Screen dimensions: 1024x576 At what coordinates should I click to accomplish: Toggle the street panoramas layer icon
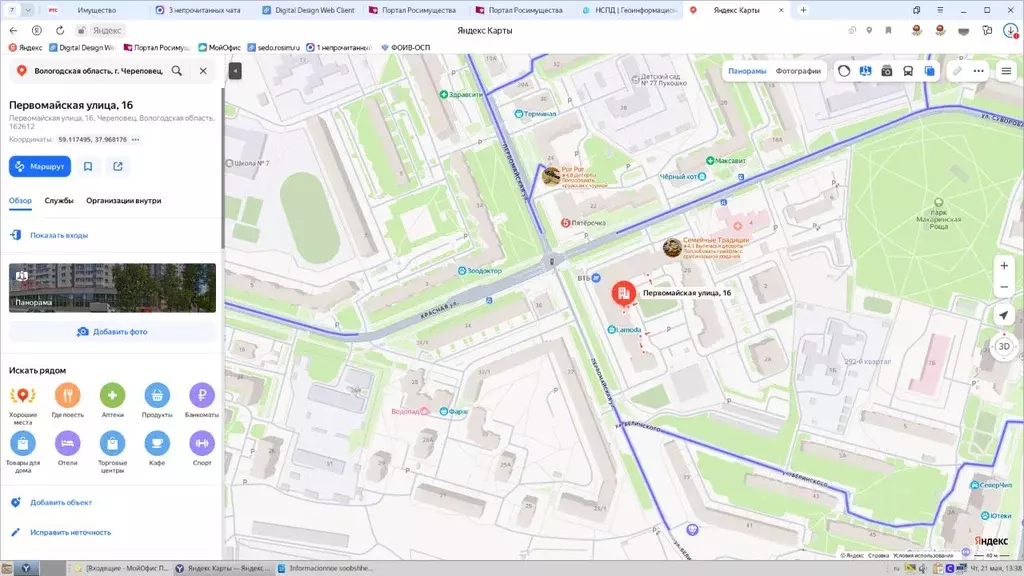pos(887,71)
